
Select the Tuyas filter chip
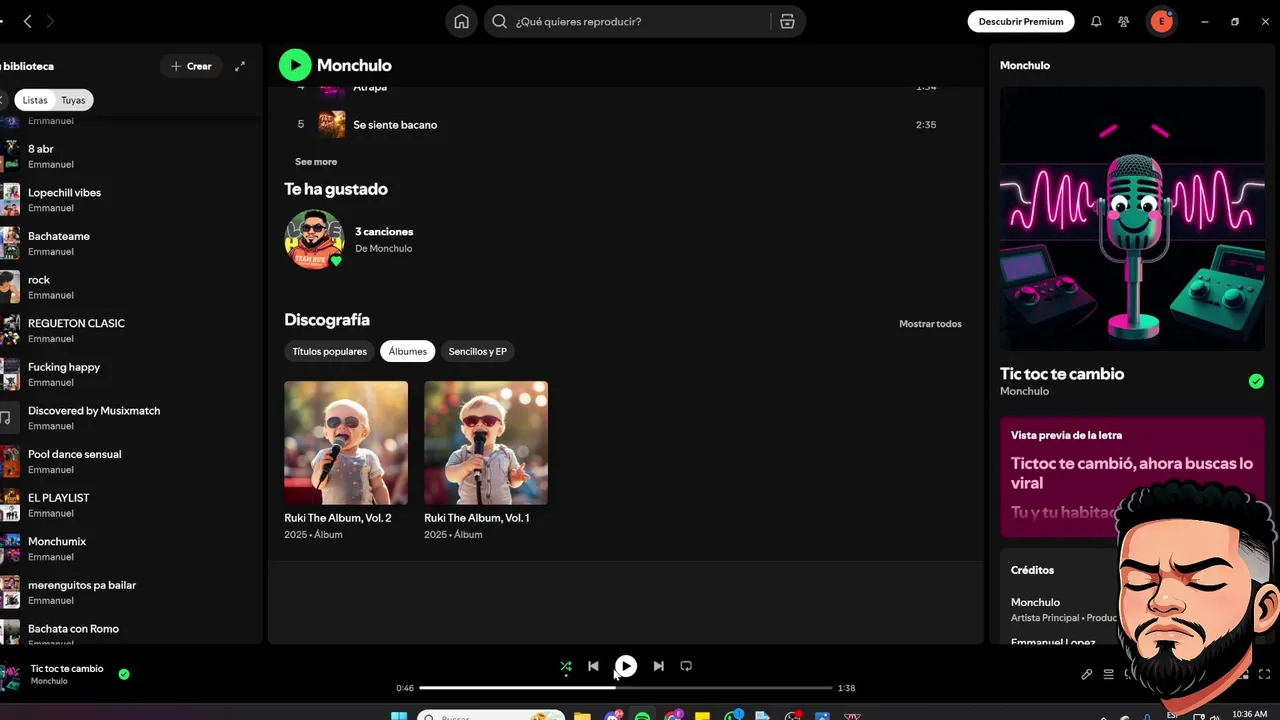tap(73, 100)
